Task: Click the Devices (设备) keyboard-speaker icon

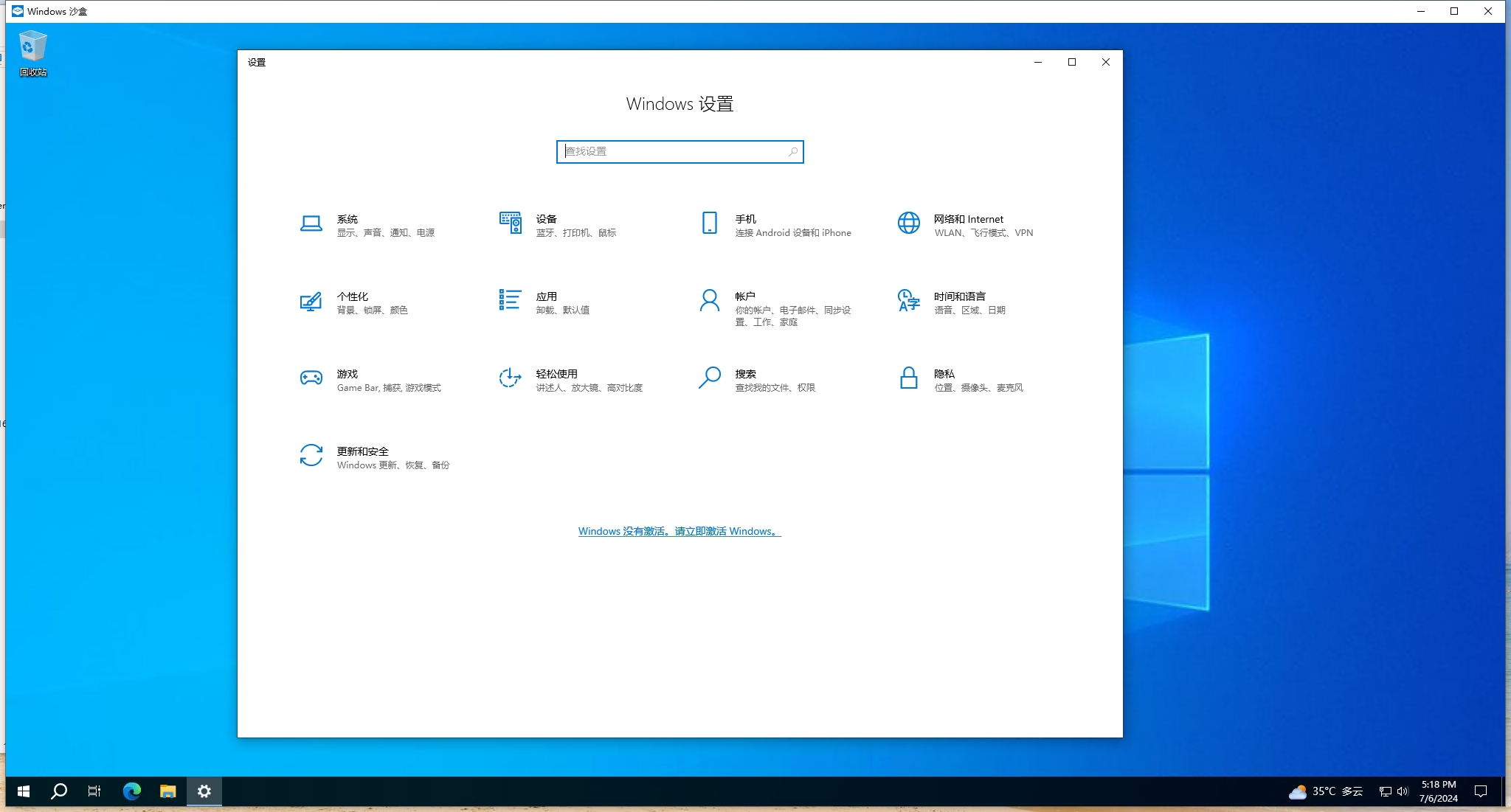Action: point(510,223)
